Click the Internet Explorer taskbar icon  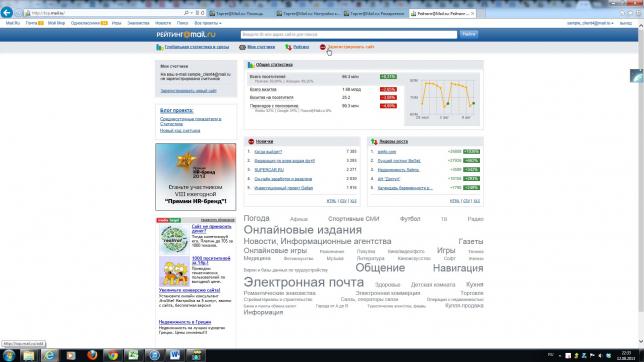pyautogui.click(x=50, y=355)
